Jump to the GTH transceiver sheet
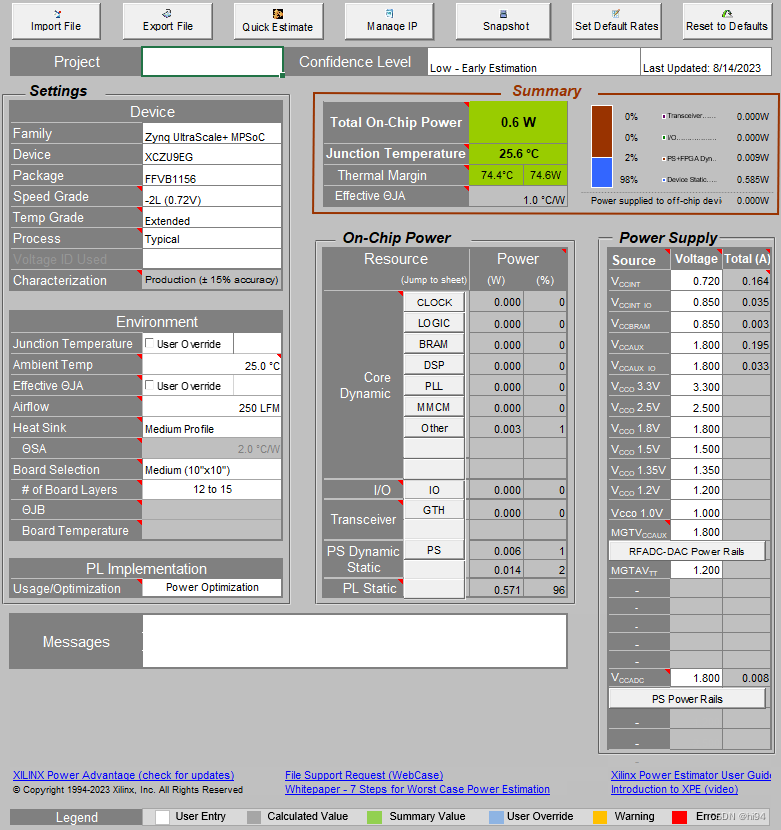The width and height of the screenshot is (781, 830). coord(434,510)
